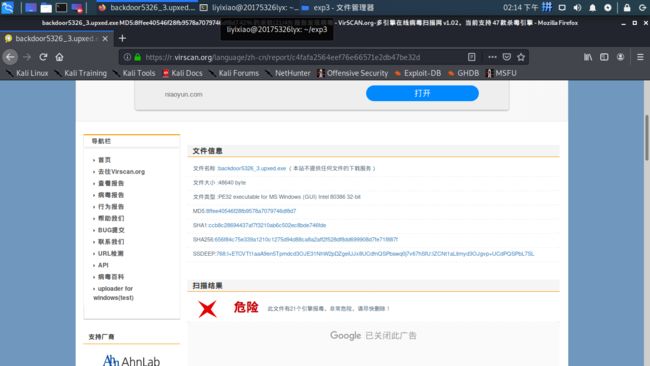Click the page's vertical scrollbar thumb
This screenshot has height=366, width=650.
[646, 137]
